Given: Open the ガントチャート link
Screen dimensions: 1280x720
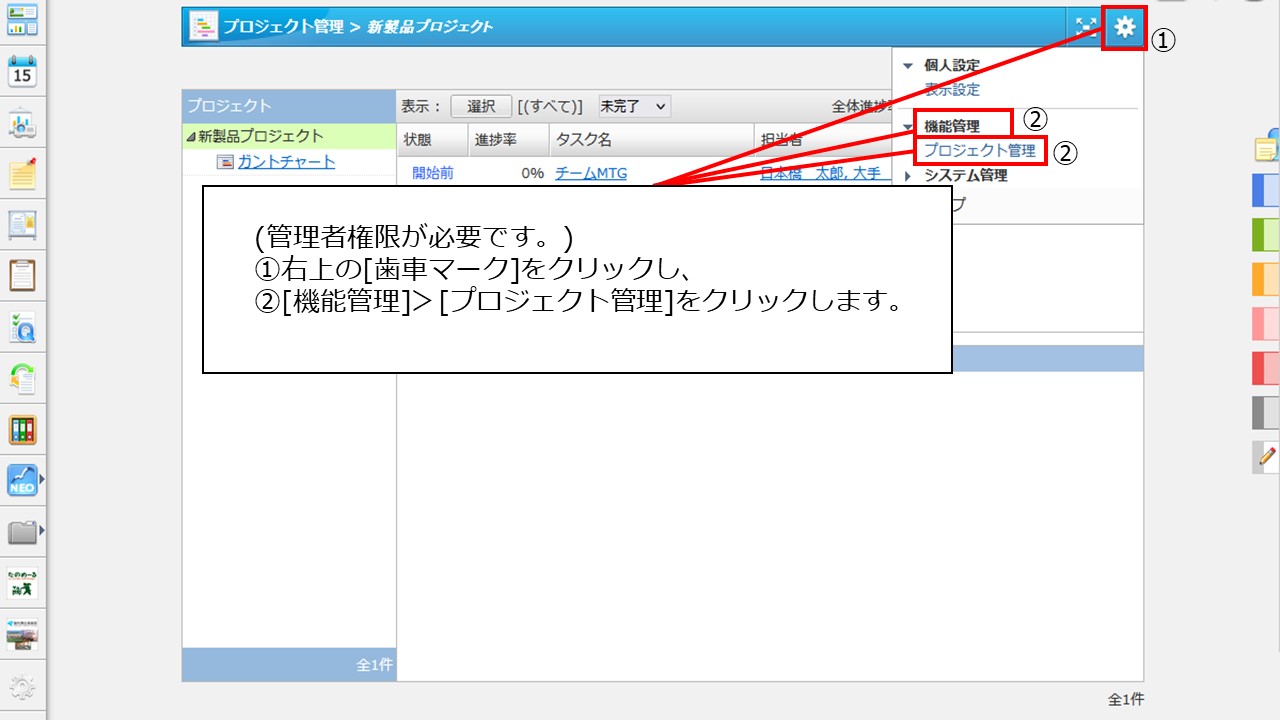Looking at the screenshot, I should pos(286,162).
